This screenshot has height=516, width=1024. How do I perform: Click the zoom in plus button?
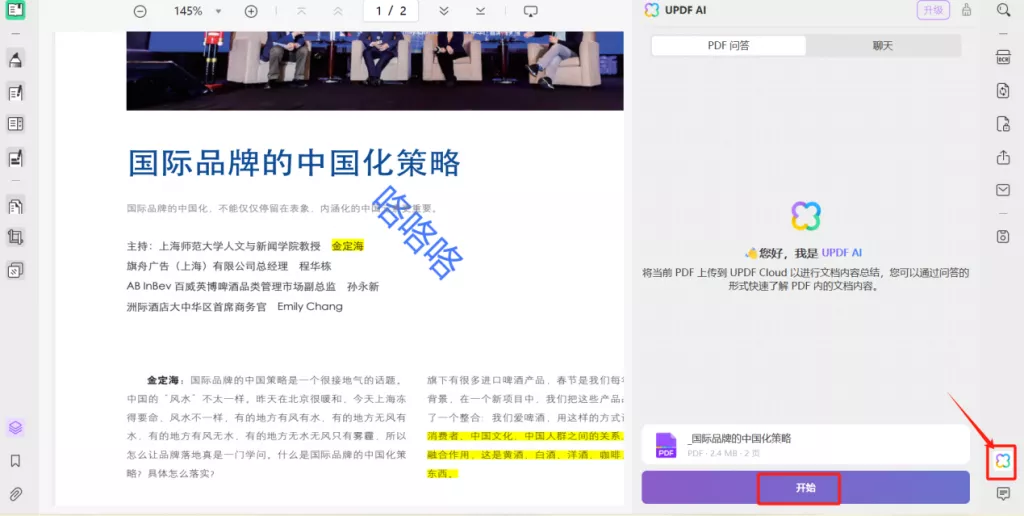(251, 11)
